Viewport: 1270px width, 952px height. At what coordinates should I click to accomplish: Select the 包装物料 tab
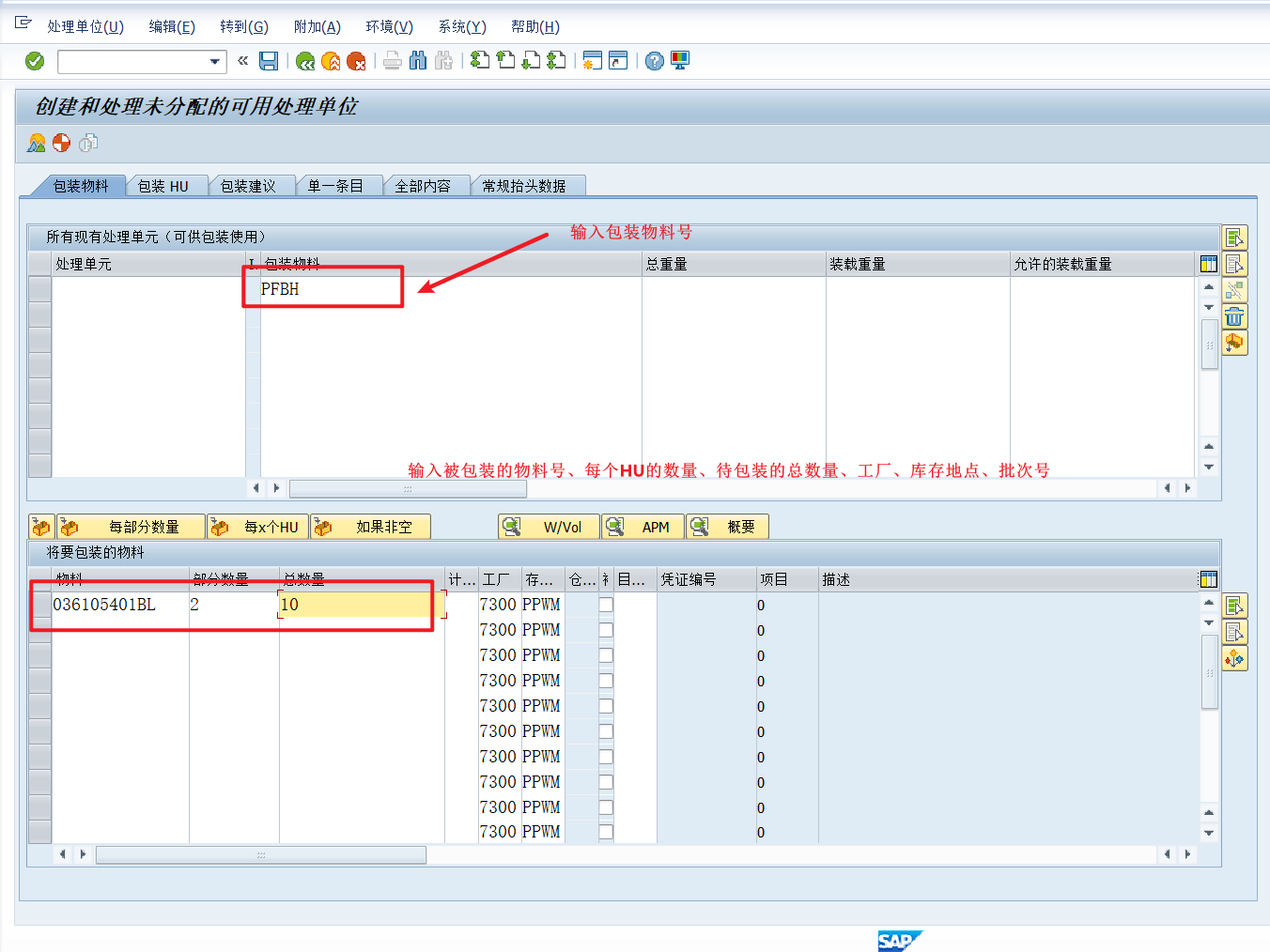point(81,186)
